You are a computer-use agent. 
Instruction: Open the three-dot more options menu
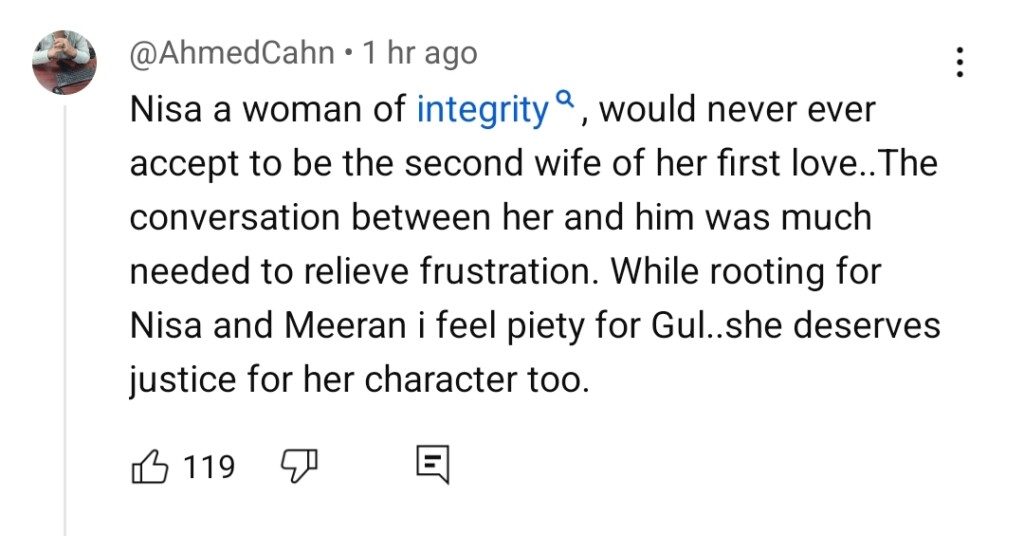(x=960, y=62)
